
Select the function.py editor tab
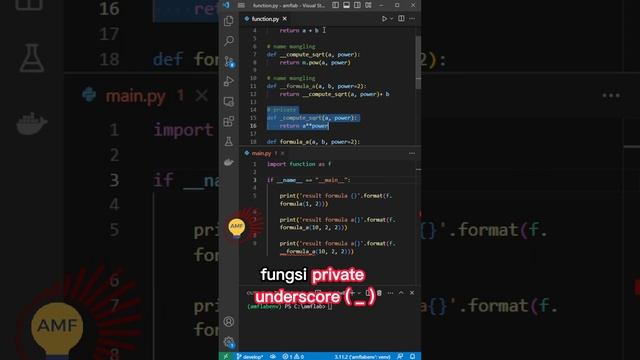click(x=265, y=19)
